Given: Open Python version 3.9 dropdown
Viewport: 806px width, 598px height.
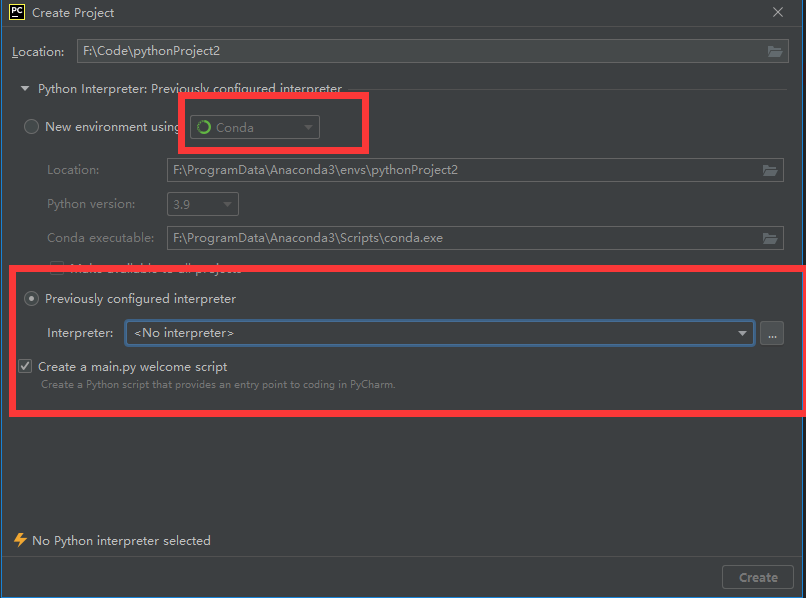Looking at the screenshot, I should 203,204.
